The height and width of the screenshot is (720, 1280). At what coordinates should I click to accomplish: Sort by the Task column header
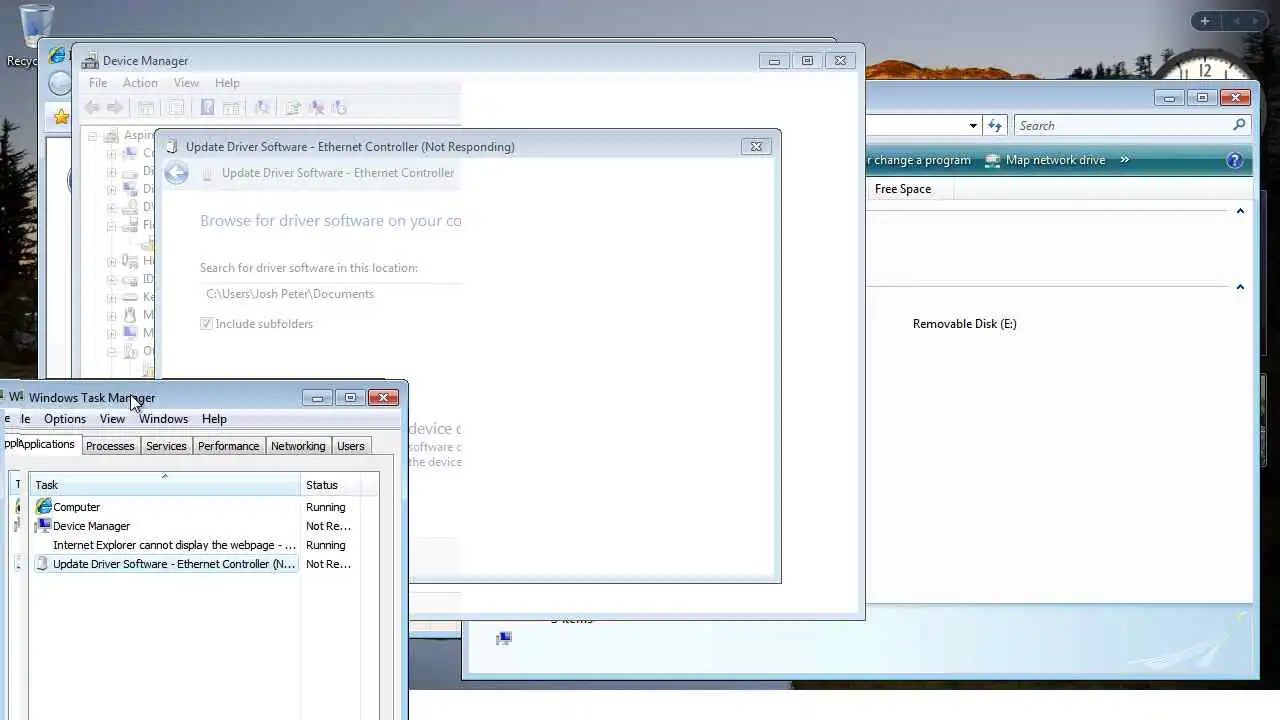165,485
